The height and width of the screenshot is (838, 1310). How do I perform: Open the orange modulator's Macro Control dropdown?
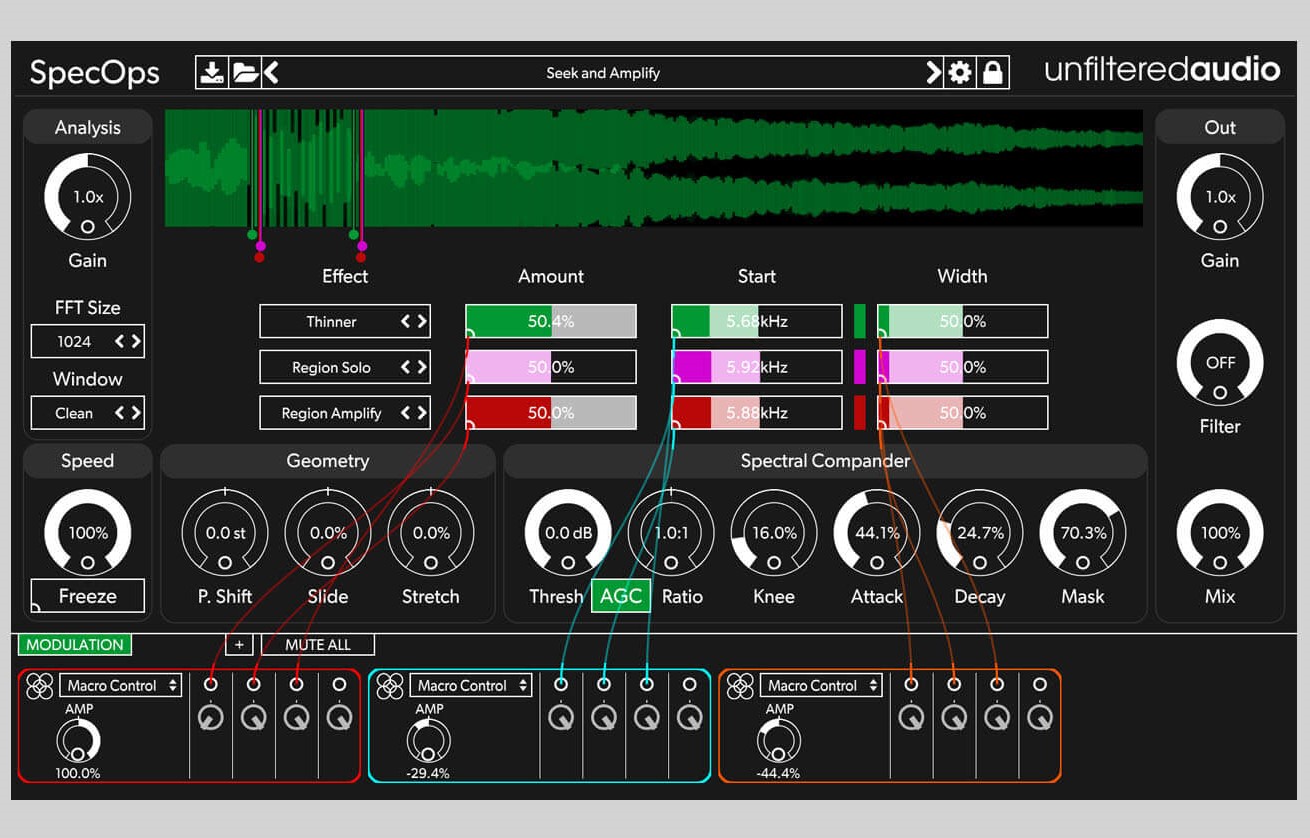(x=821, y=685)
